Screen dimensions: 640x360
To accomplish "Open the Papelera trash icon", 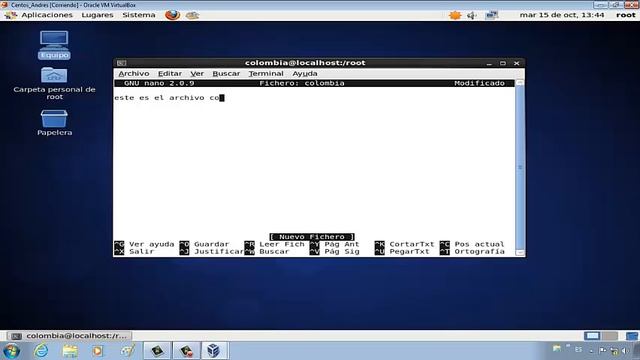I will coord(54,122).
